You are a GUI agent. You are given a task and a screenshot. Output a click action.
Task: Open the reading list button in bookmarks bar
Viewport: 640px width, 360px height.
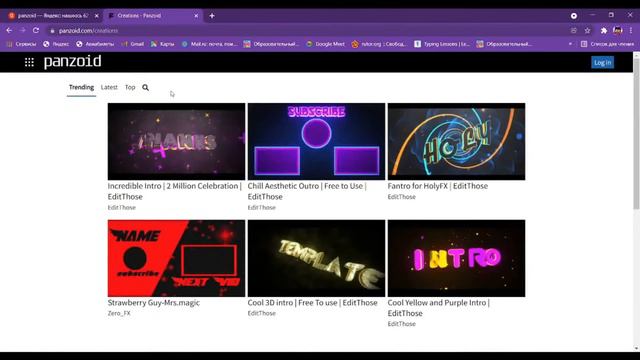[607, 44]
